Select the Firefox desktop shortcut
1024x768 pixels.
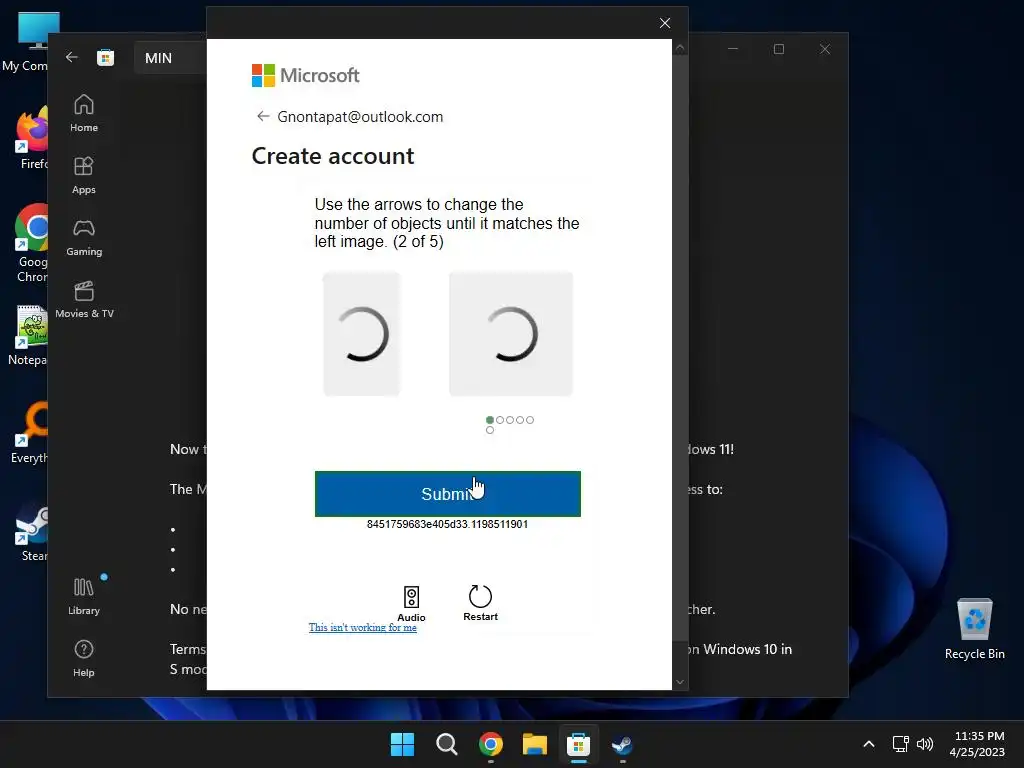coord(30,138)
